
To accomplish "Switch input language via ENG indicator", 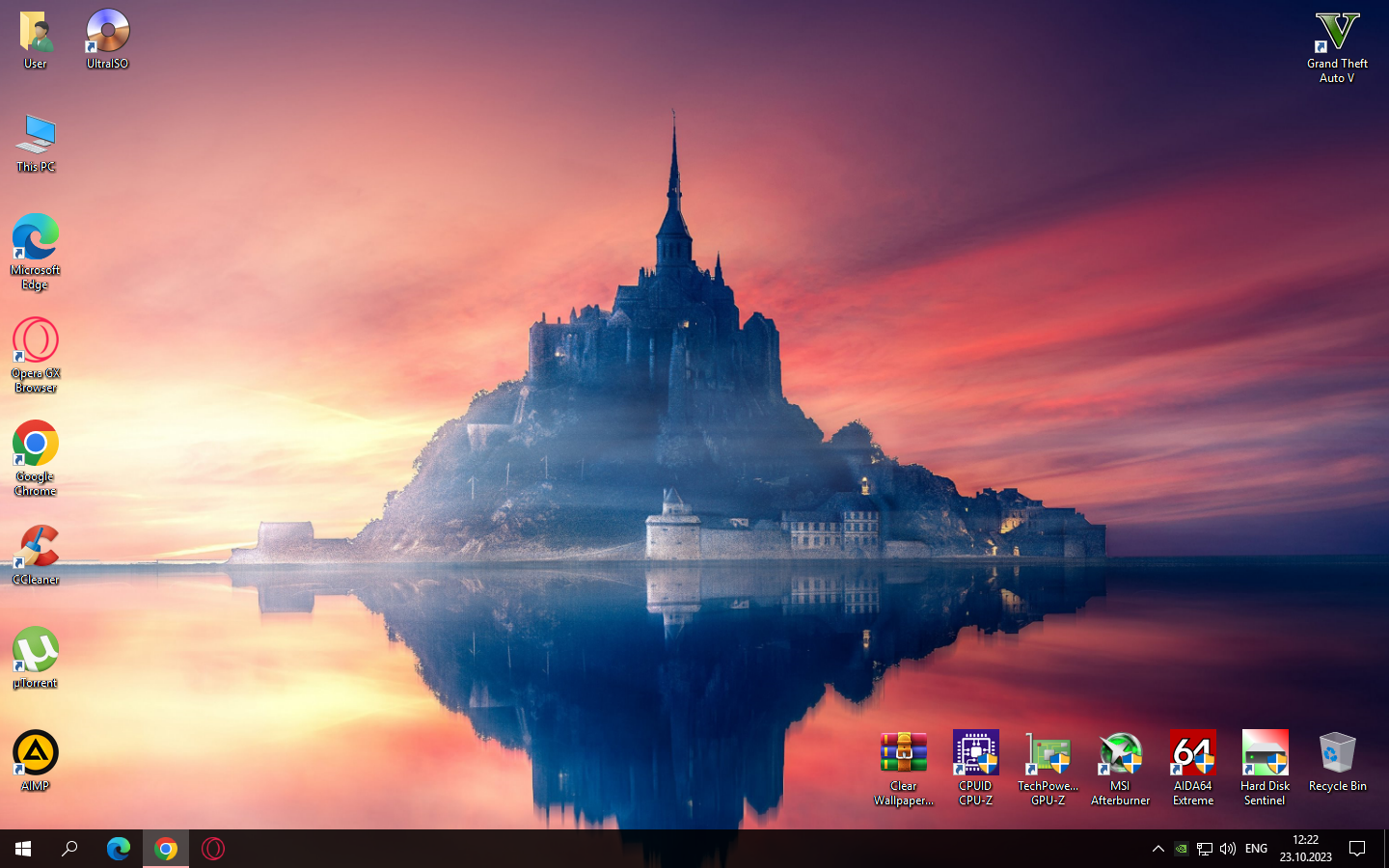I will 1256,849.
